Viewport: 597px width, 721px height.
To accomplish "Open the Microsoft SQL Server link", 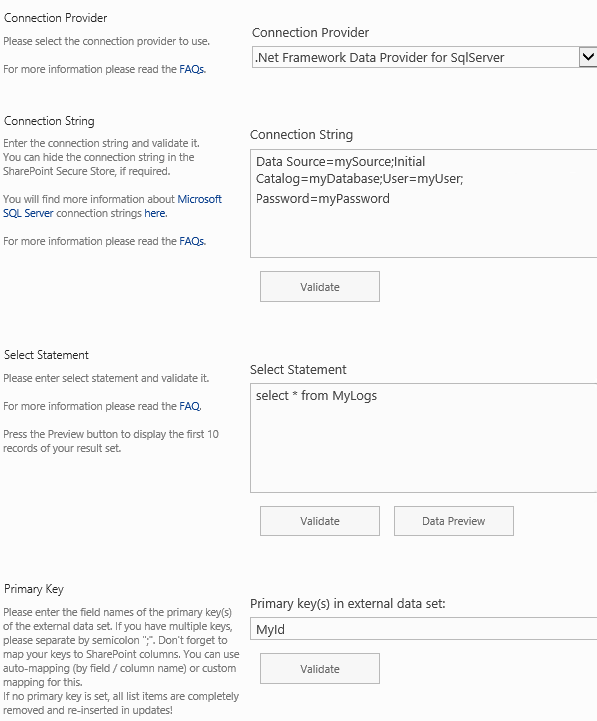I will coord(112,206).
